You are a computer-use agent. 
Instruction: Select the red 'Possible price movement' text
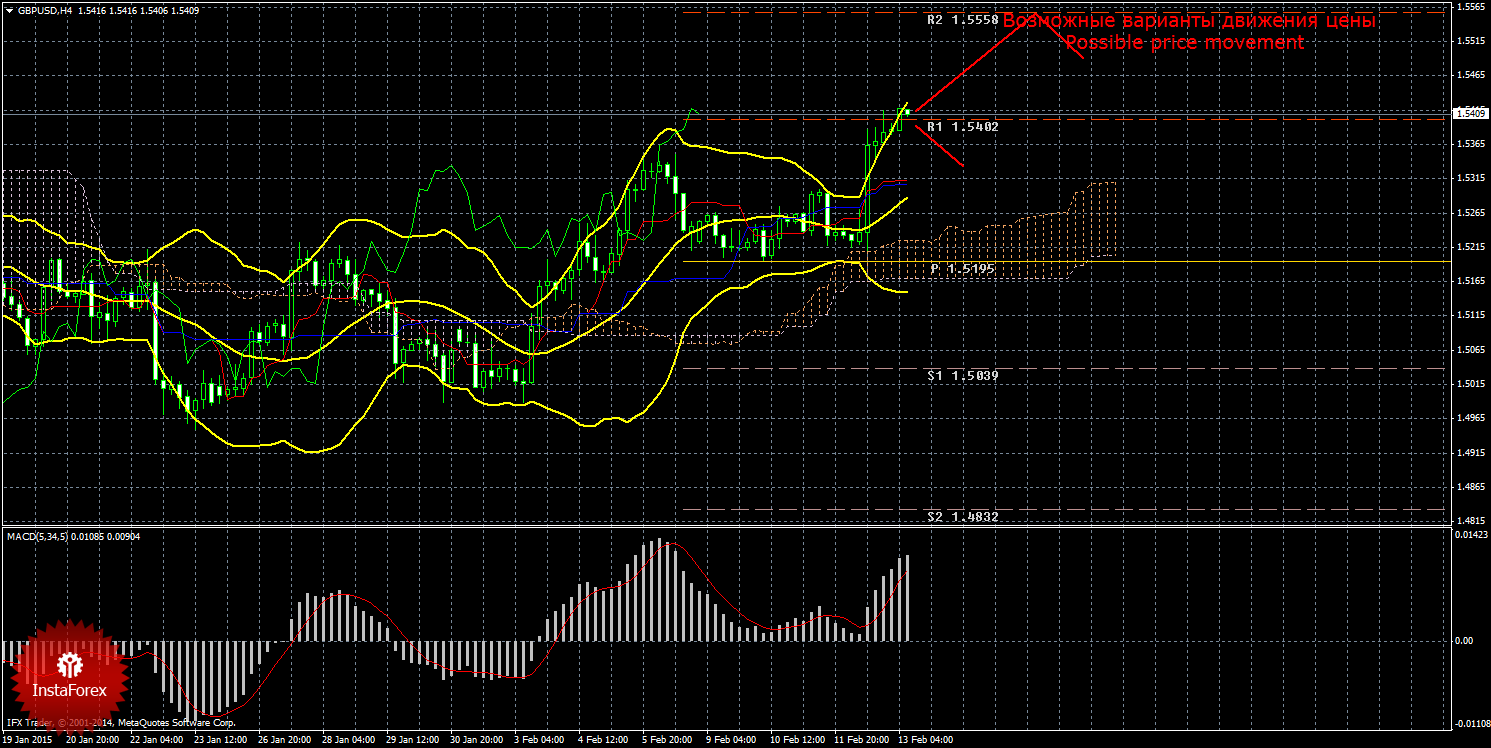[1184, 43]
